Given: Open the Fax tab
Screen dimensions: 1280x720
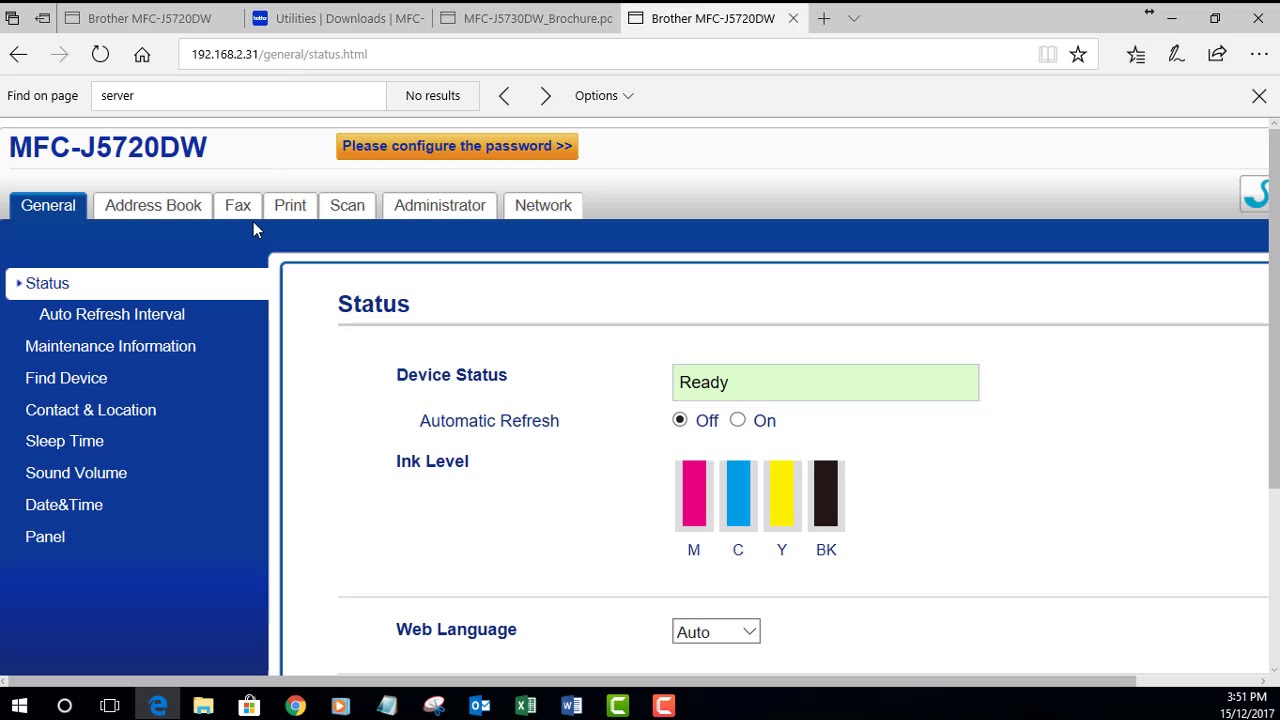Looking at the screenshot, I should coord(238,205).
